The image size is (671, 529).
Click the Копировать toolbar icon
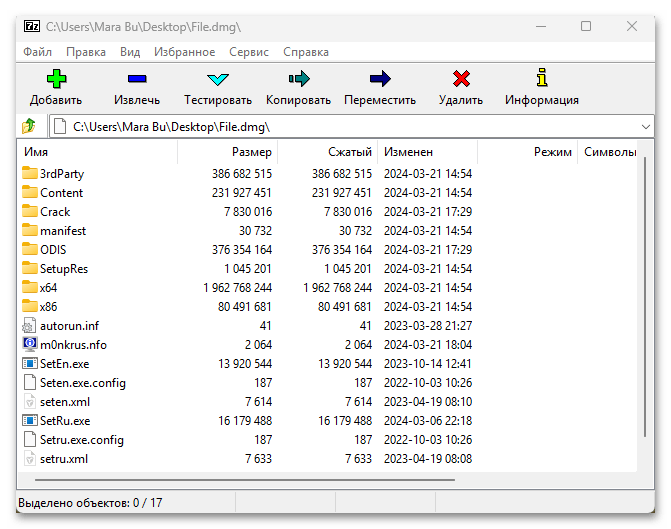coord(299,79)
